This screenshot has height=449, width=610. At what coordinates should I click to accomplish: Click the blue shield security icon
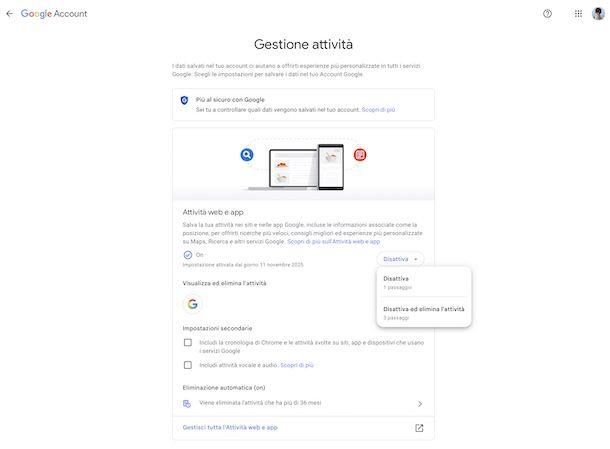click(184, 100)
